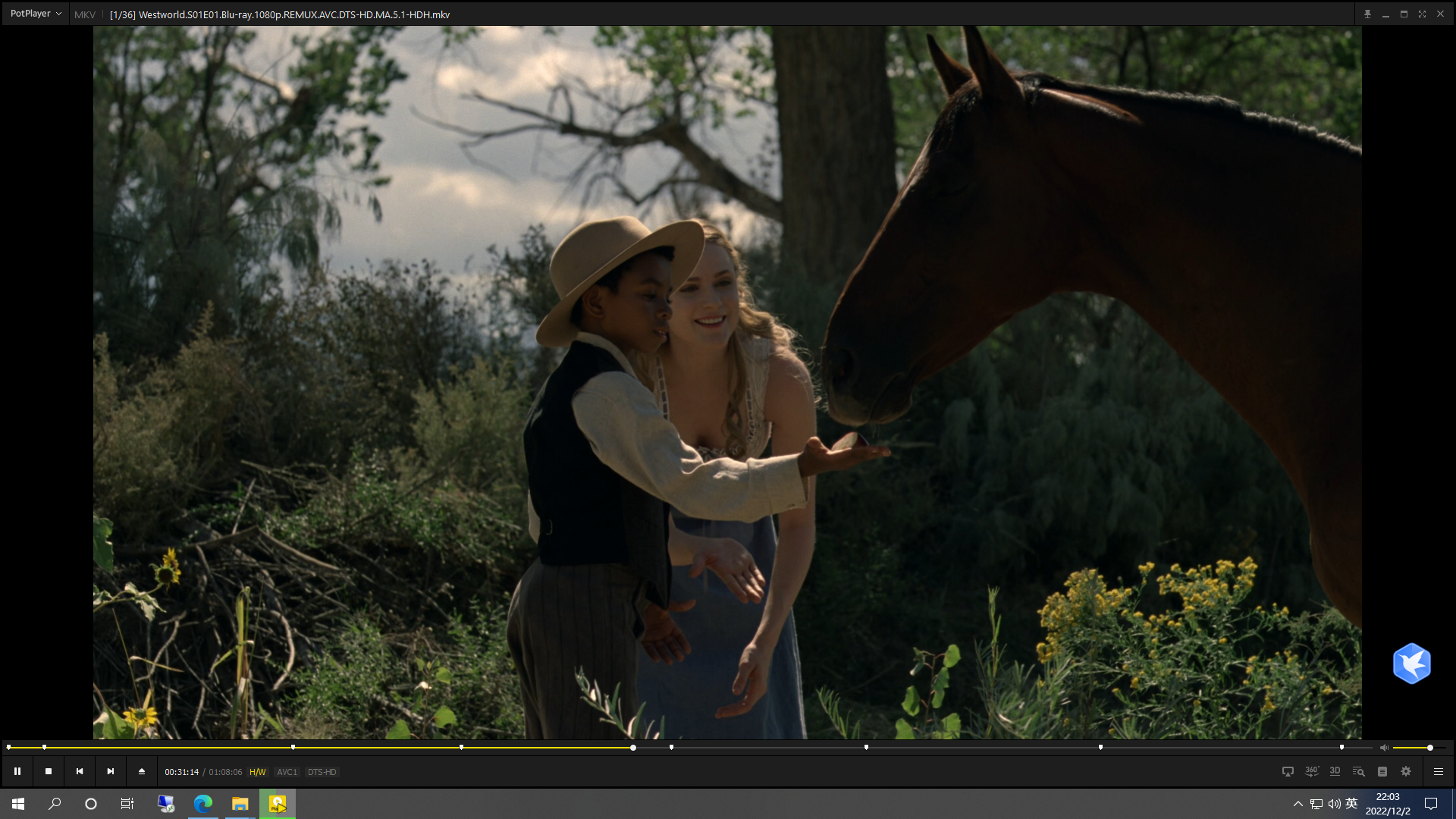Image resolution: width=1456 pixels, height=819 pixels.
Task: Jump to the third chapter marker on the seek bar
Action: (293, 748)
